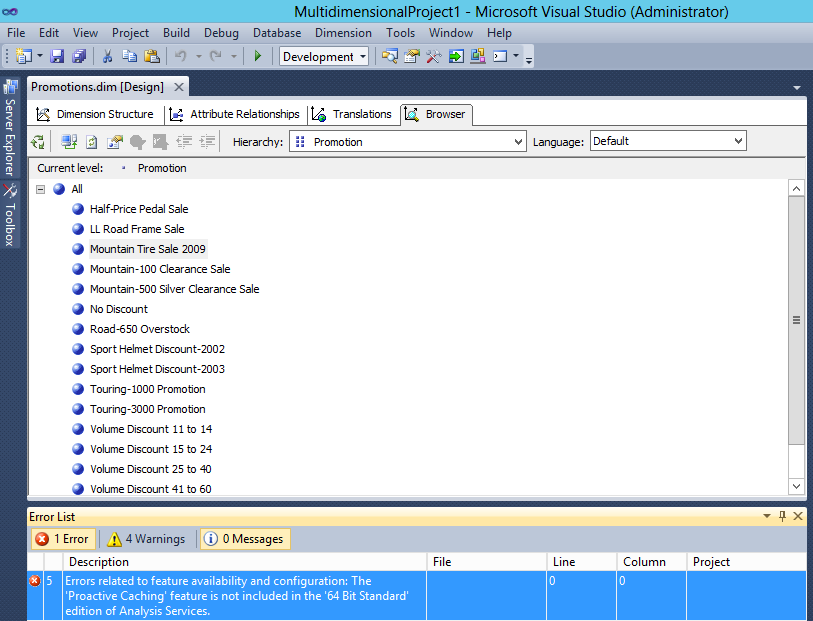Click the grayed-out icon left of the indent icons
Image resolution: width=813 pixels, height=621 pixels.
160,142
